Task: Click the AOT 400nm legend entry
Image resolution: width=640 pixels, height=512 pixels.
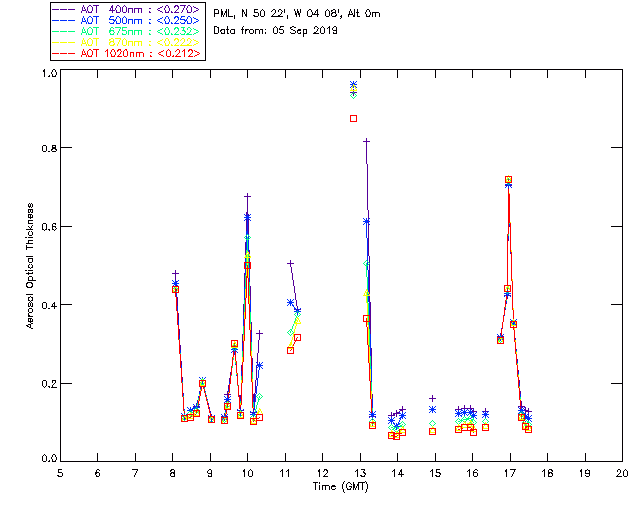Action: [127, 9]
